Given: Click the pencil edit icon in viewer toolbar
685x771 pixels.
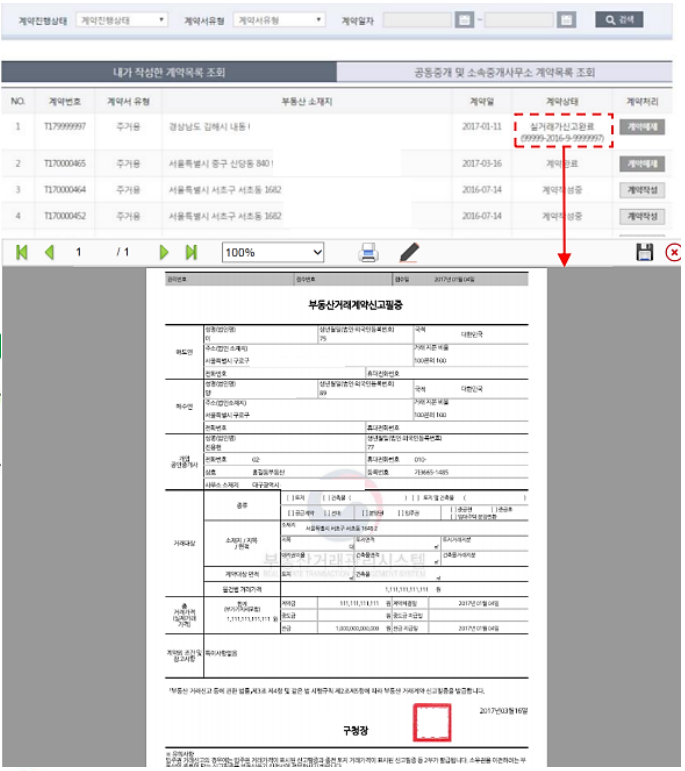Looking at the screenshot, I should pos(409,252).
